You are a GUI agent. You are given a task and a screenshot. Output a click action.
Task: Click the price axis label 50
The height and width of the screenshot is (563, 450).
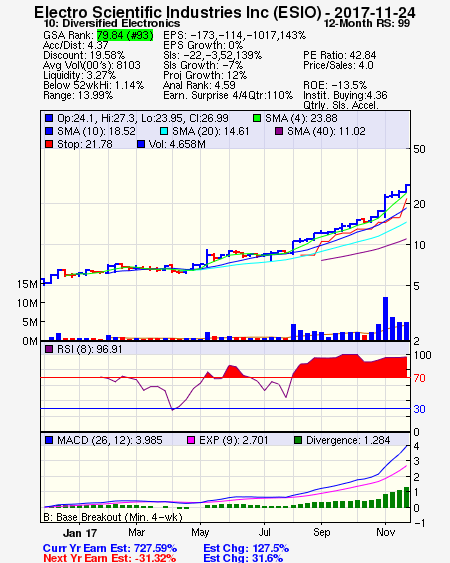[419, 149]
